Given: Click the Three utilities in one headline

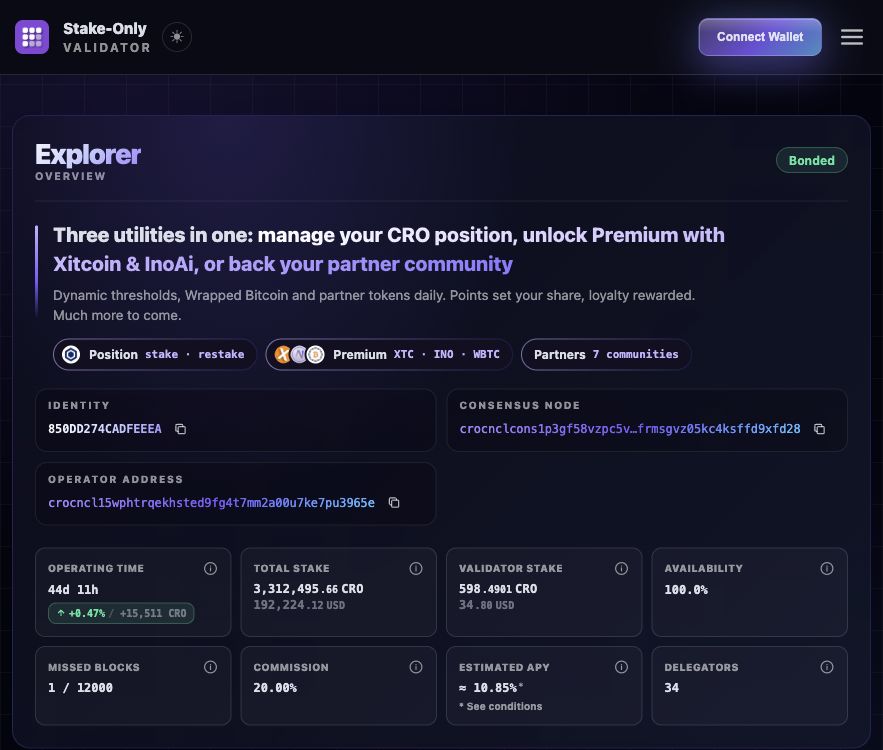Looking at the screenshot, I should 389,249.
